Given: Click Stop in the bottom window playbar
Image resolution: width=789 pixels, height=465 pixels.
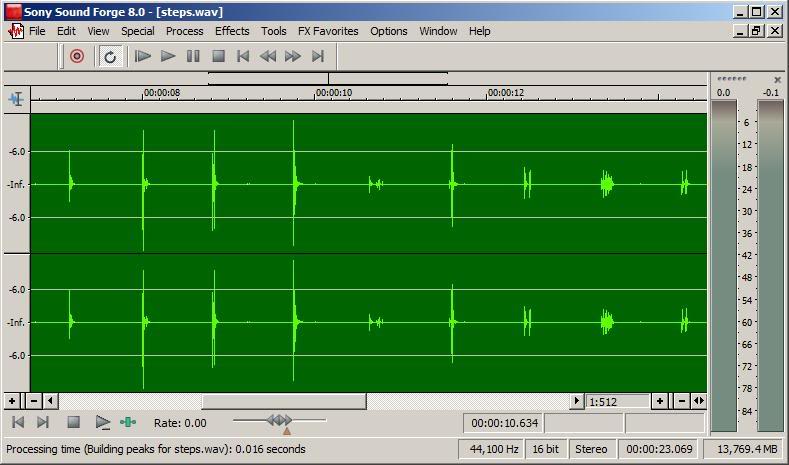Looking at the screenshot, I should (x=73, y=423).
